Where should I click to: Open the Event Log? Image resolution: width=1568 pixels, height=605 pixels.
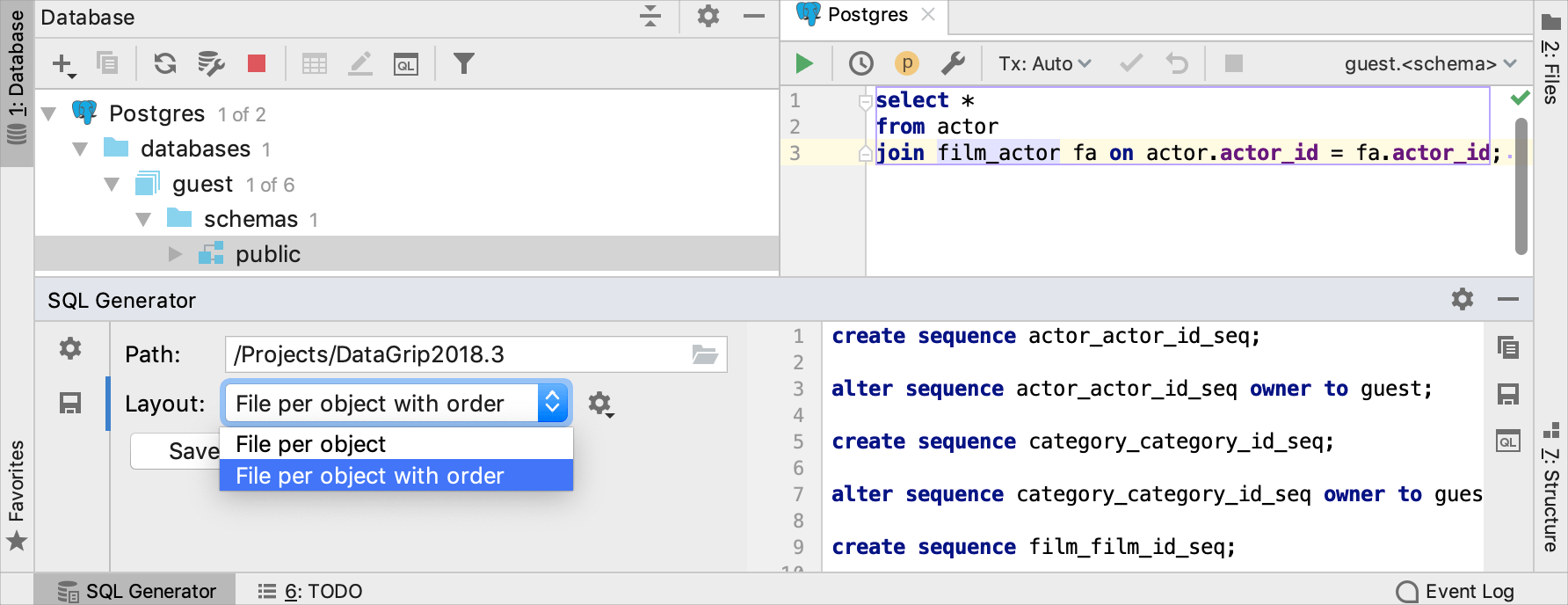click(1455, 591)
